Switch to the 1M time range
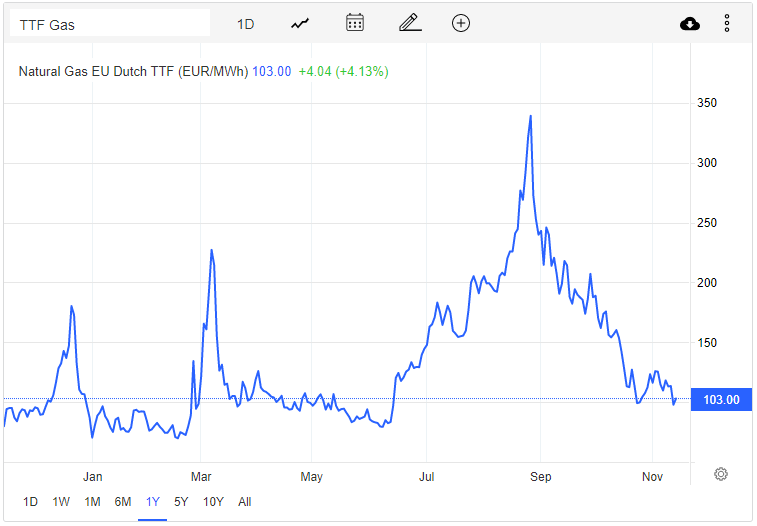The image size is (757, 526). coord(92,502)
